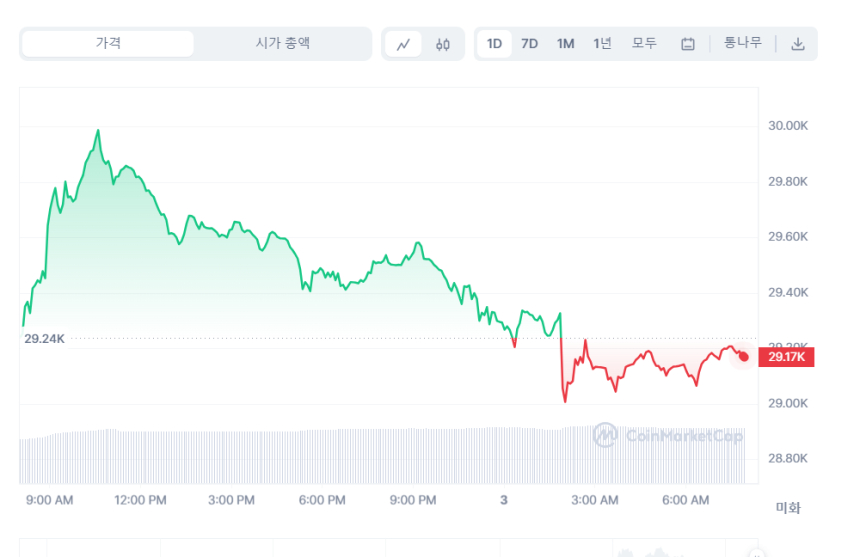
Task: Switch to candlestick chart view
Action: [443, 44]
